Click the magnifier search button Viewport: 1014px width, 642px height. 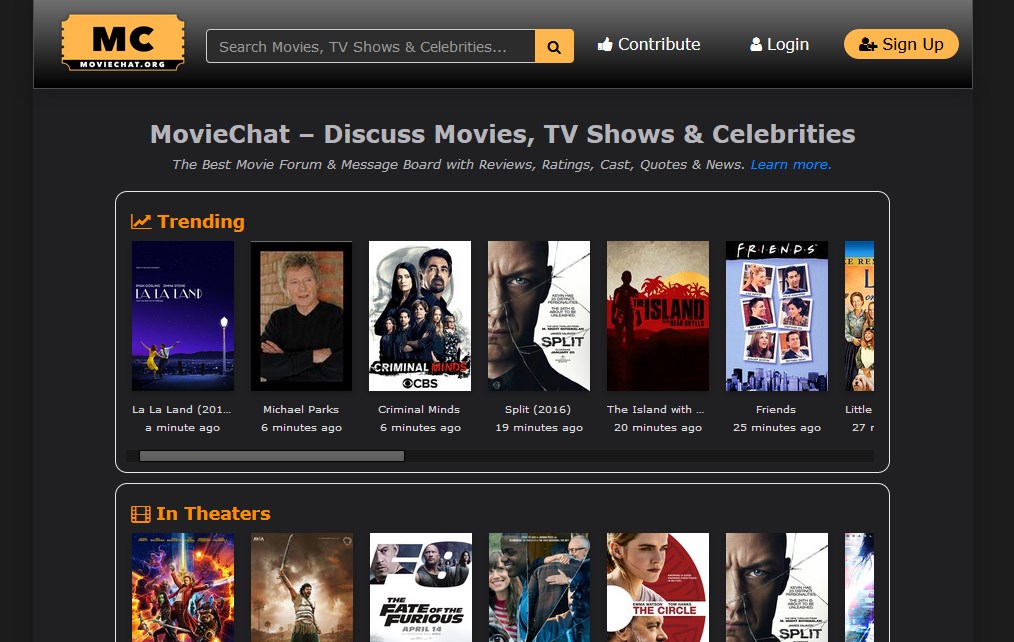click(x=554, y=46)
